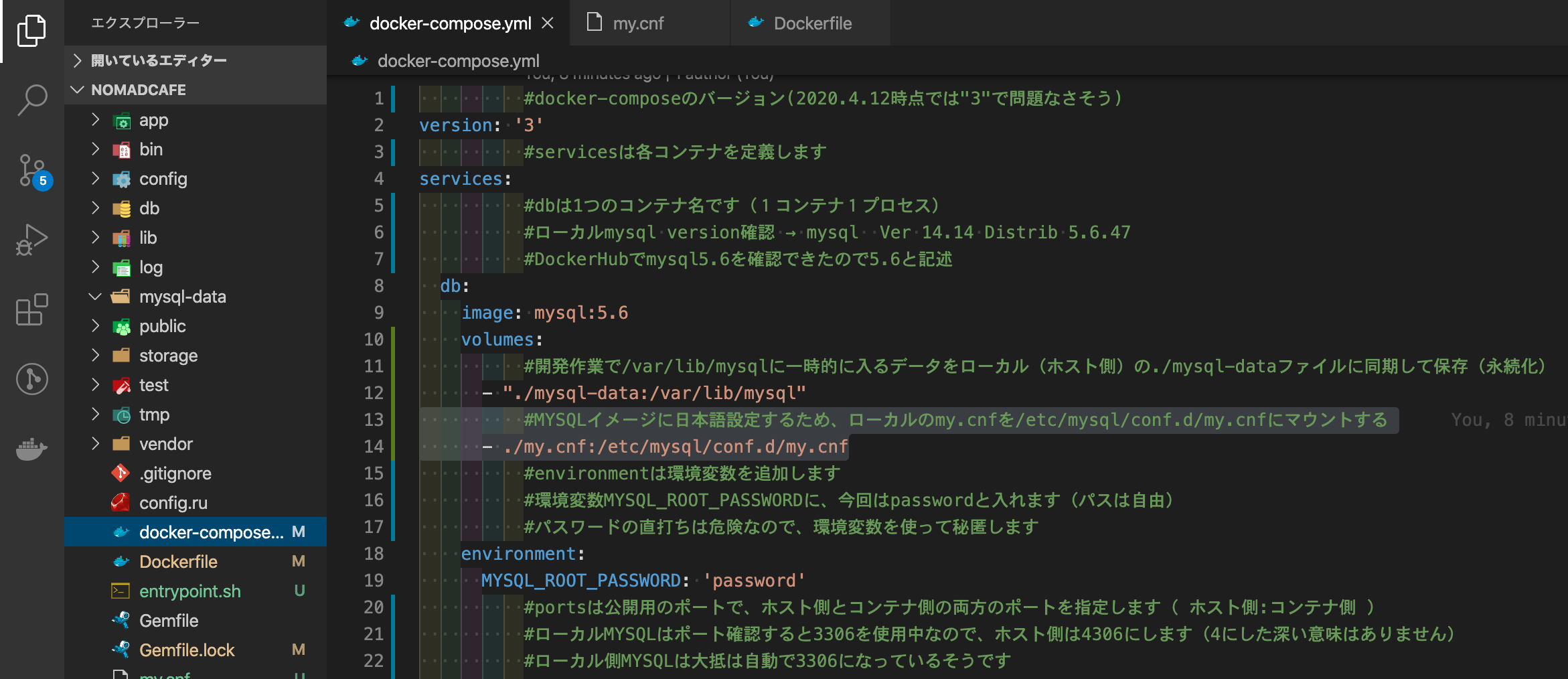Click the storage folder icon
The height and width of the screenshot is (679, 1568).
tap(121, 356)
